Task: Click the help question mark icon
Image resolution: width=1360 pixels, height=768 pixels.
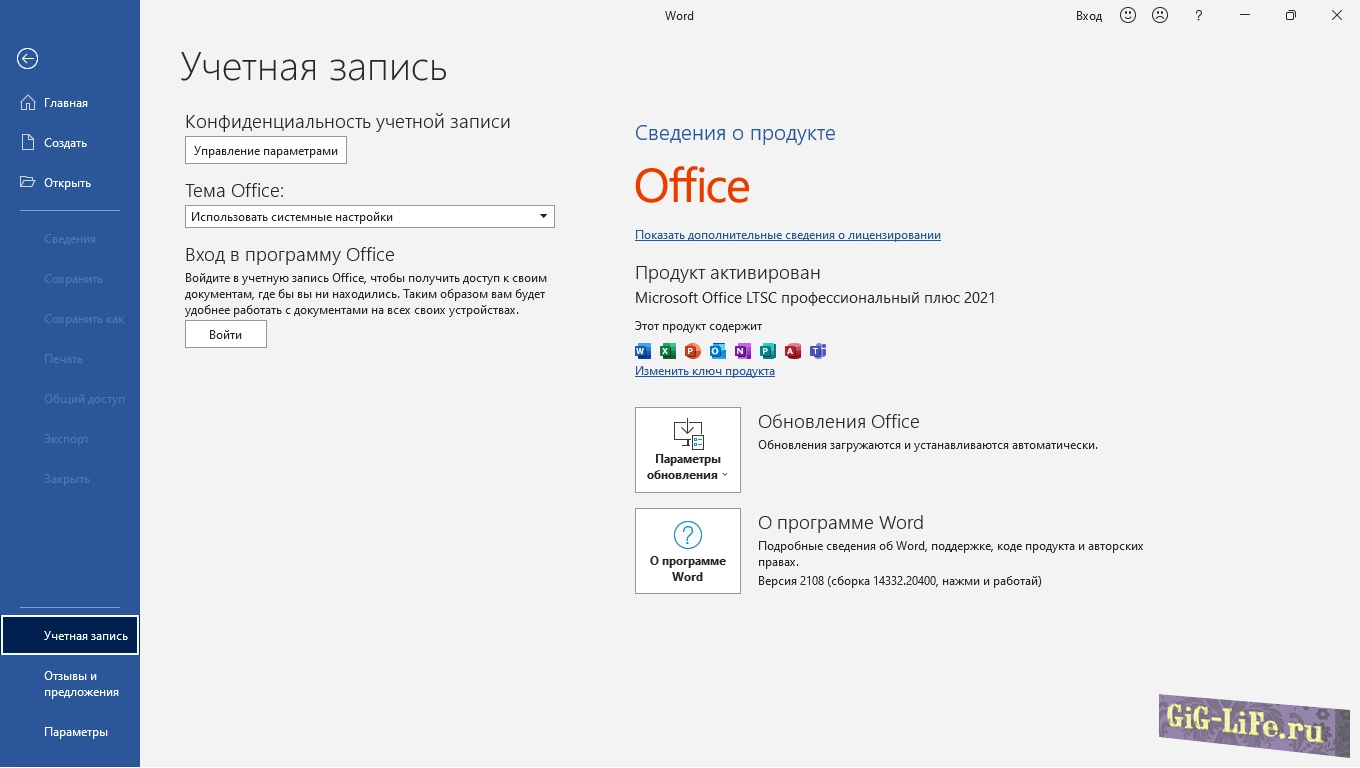Action: 1199,15
